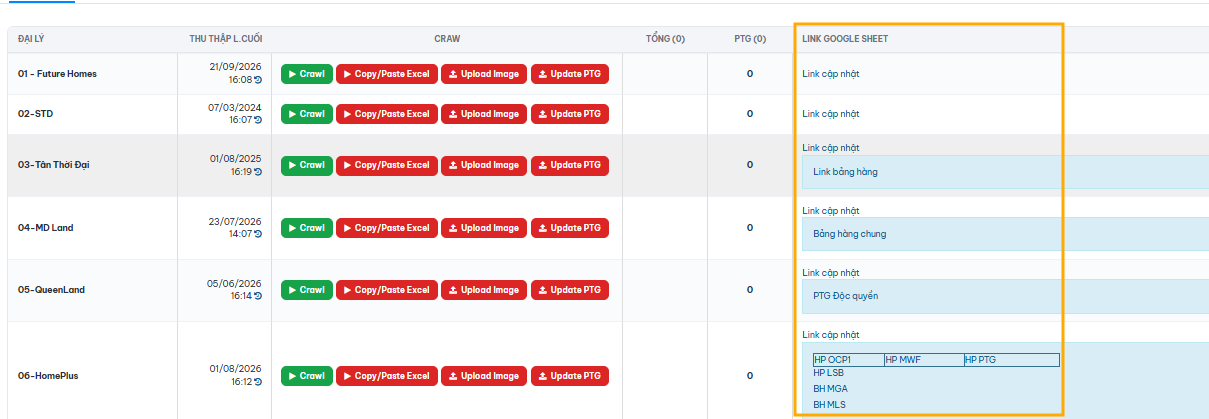Open Copy/Paste Excel for 02-STD
The height and width of the screenshot is (419, 1209).
coord(387,114)
